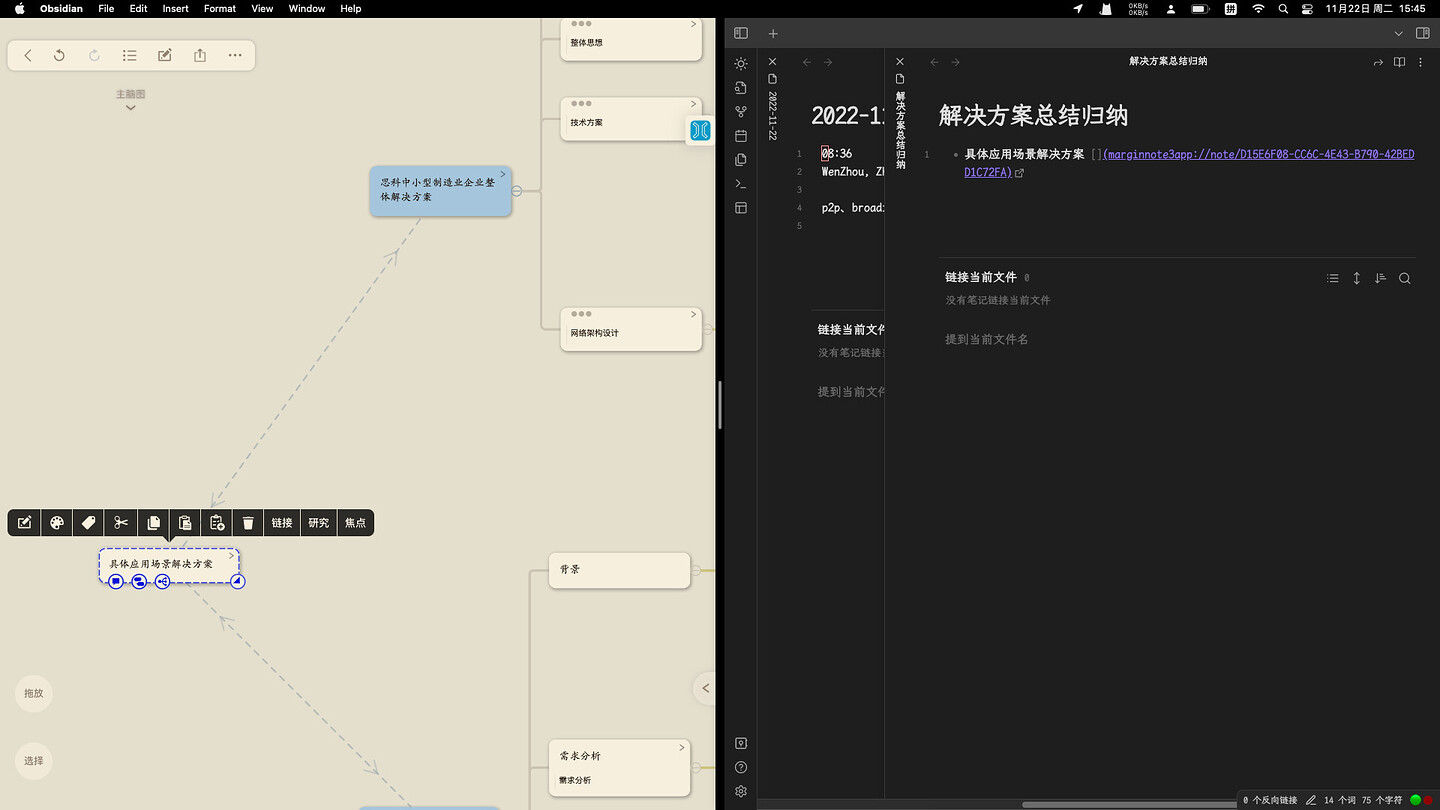This screenshot has height=810, width=1440.
Task: Expand the 需求分析 card arrow
Action: [x=682, y=747]
